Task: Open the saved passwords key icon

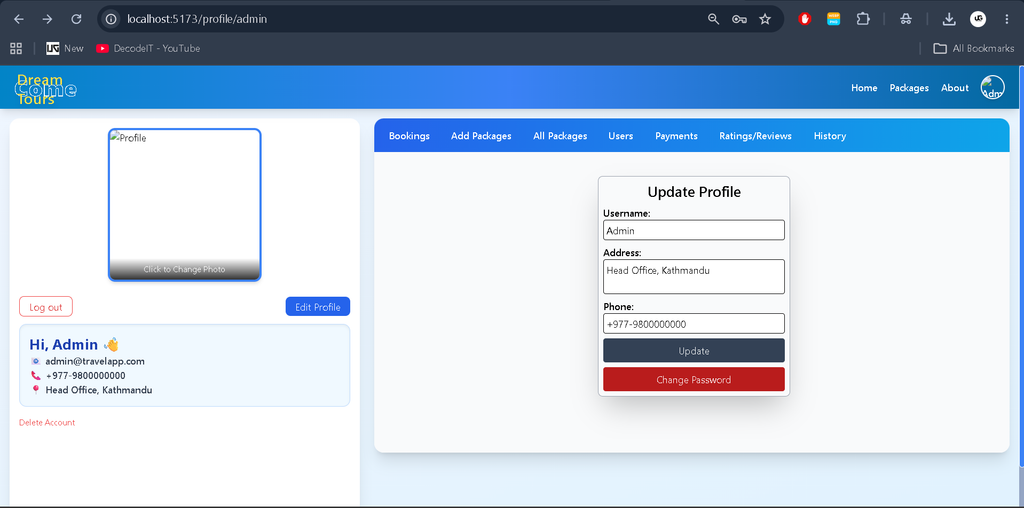Action: tap(739, 19)
